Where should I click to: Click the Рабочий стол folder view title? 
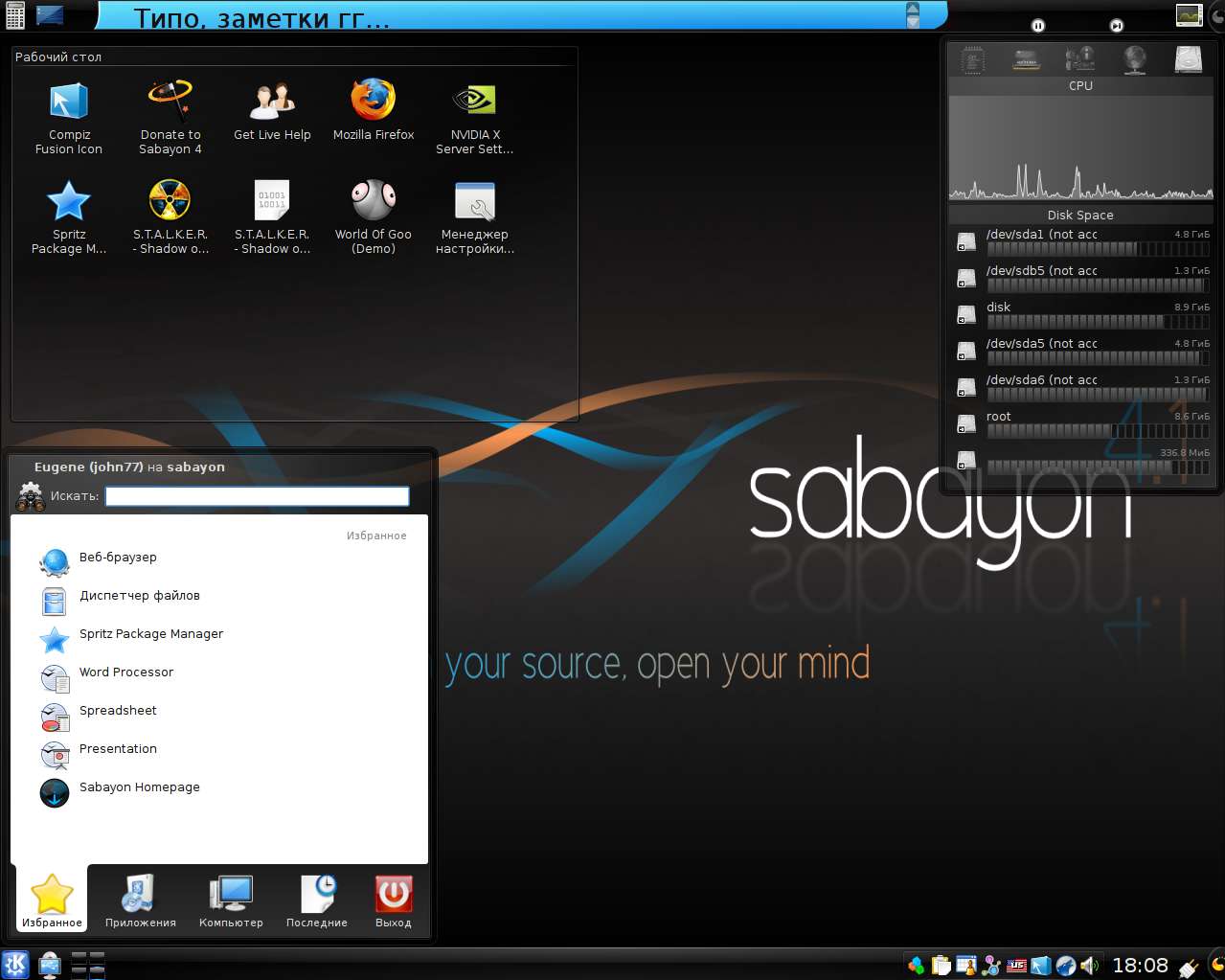coord(58,57)
